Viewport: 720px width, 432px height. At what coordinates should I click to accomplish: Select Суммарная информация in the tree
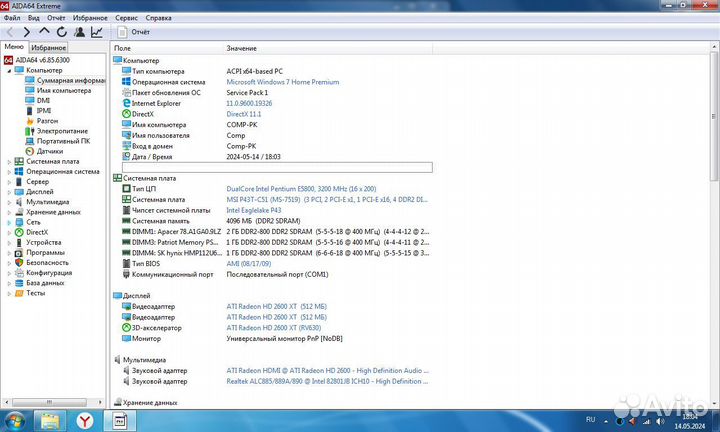[x=65, y=80]
